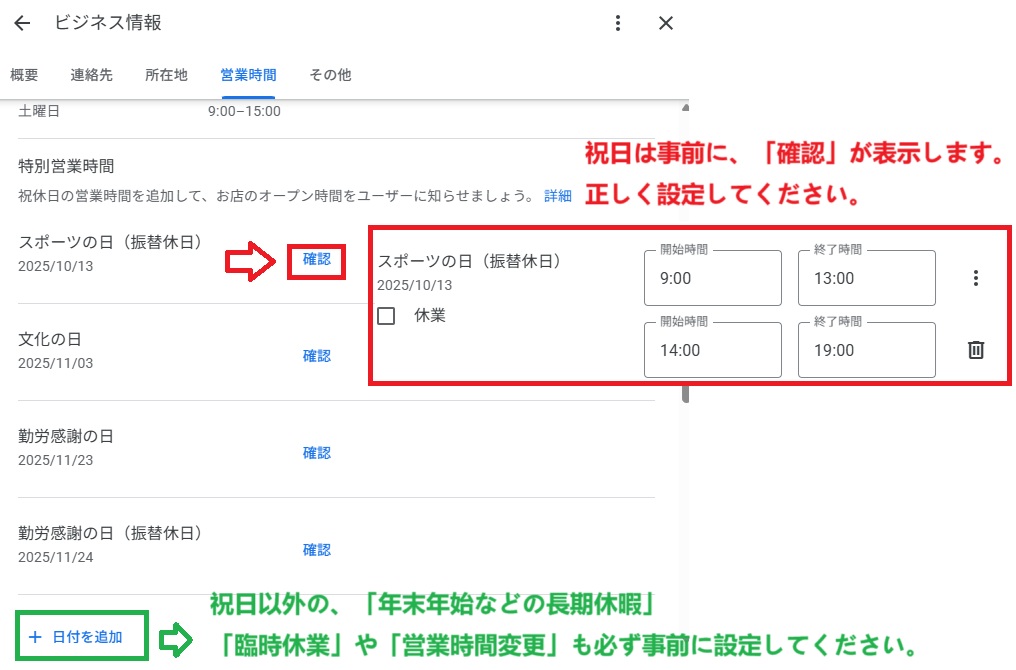Delete the 14:00–19:00 time row with trash icon
Image resolution: width=1016 pixels, height=670 pixels.
click(x=976, y=350)
